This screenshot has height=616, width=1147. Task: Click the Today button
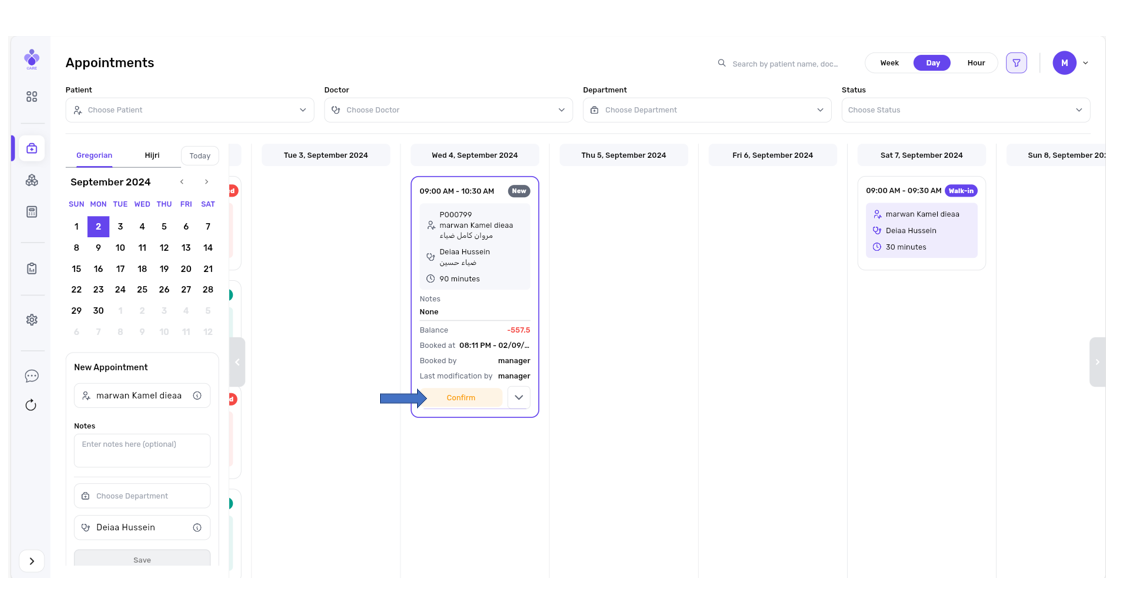tap(200, 156)
